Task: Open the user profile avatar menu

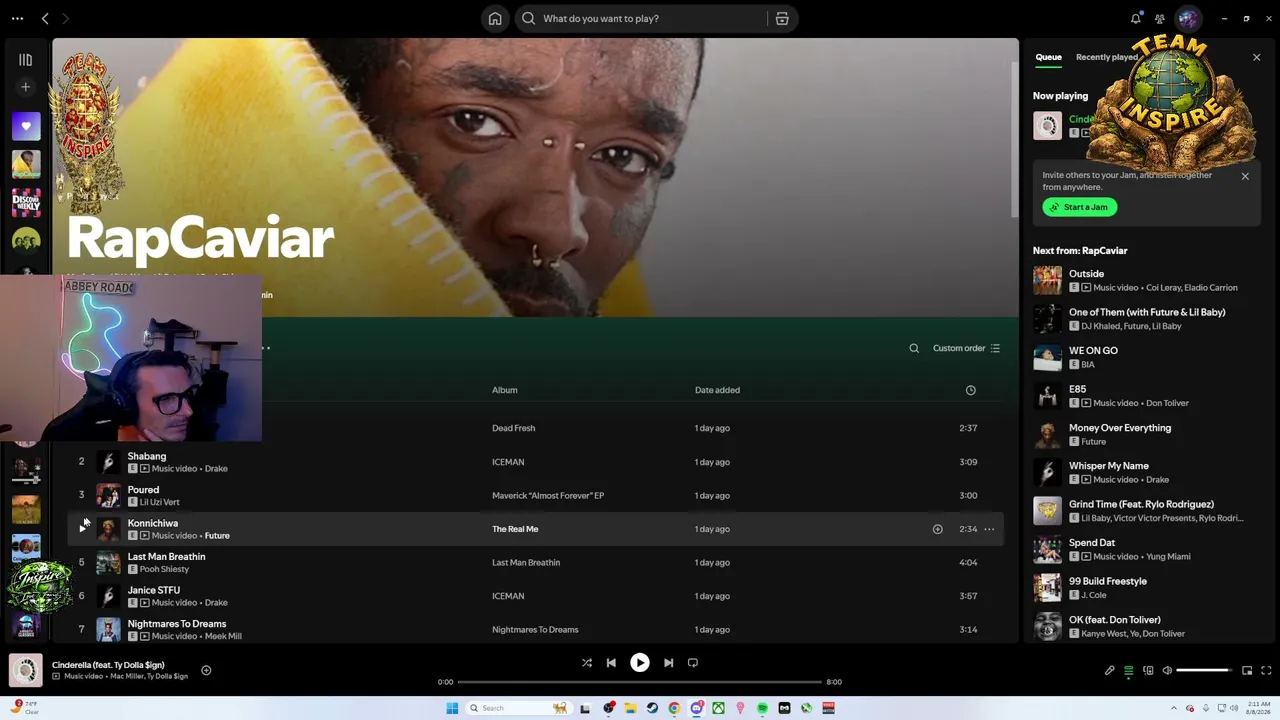Action: (x=1188, y=18)
